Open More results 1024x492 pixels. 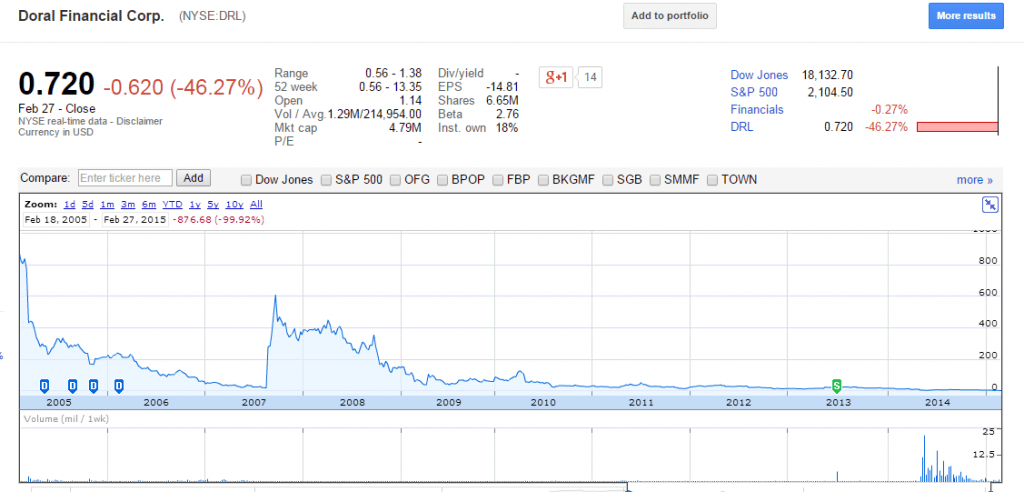(x=966, y=16)
